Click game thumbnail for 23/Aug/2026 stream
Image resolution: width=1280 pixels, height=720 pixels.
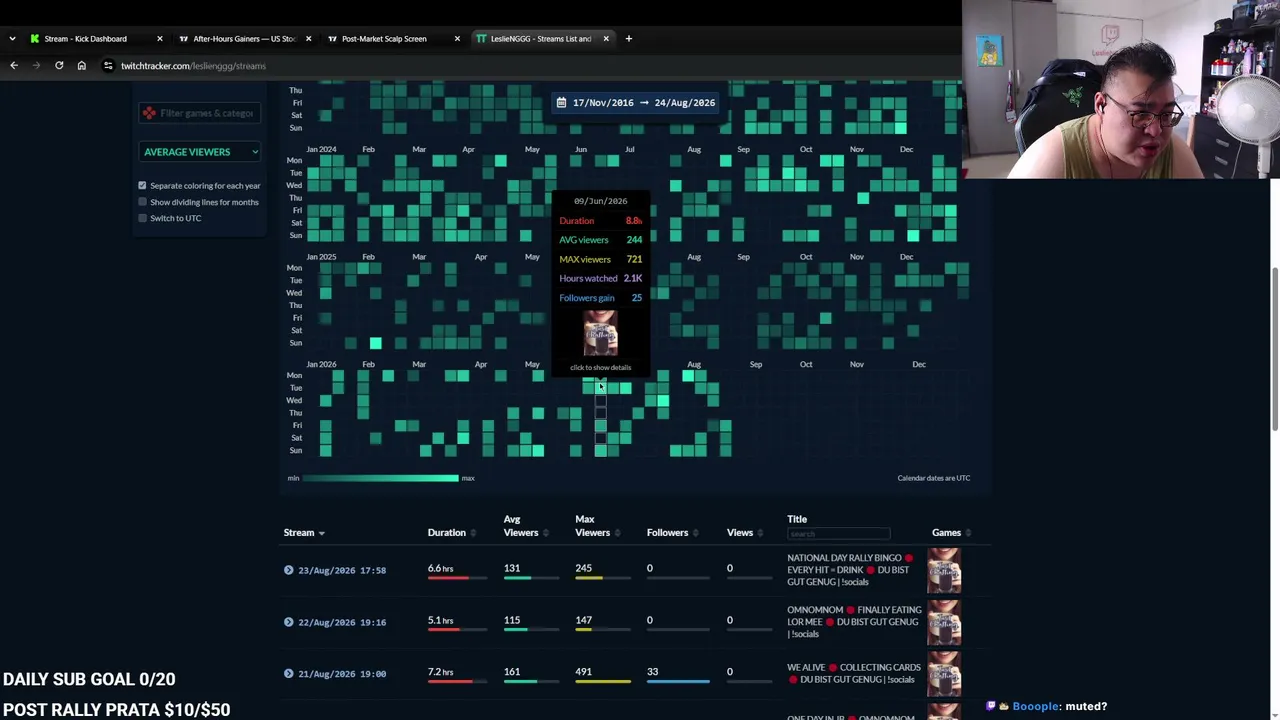(x=944, y=570)
